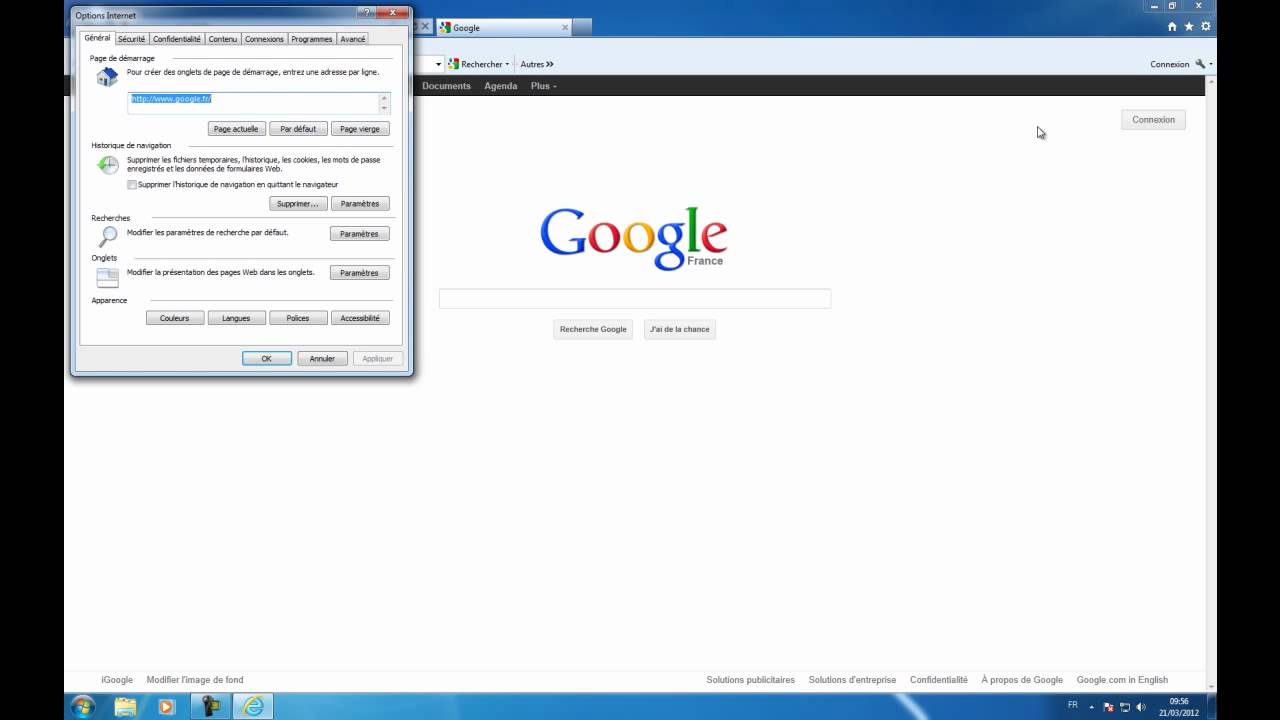Switch to the Programmes tab
The image size is (1280, 720).
(312, 39)
